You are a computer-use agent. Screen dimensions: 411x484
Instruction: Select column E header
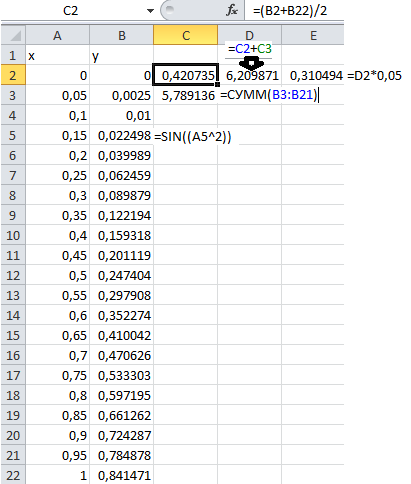(x=313, y=35)
